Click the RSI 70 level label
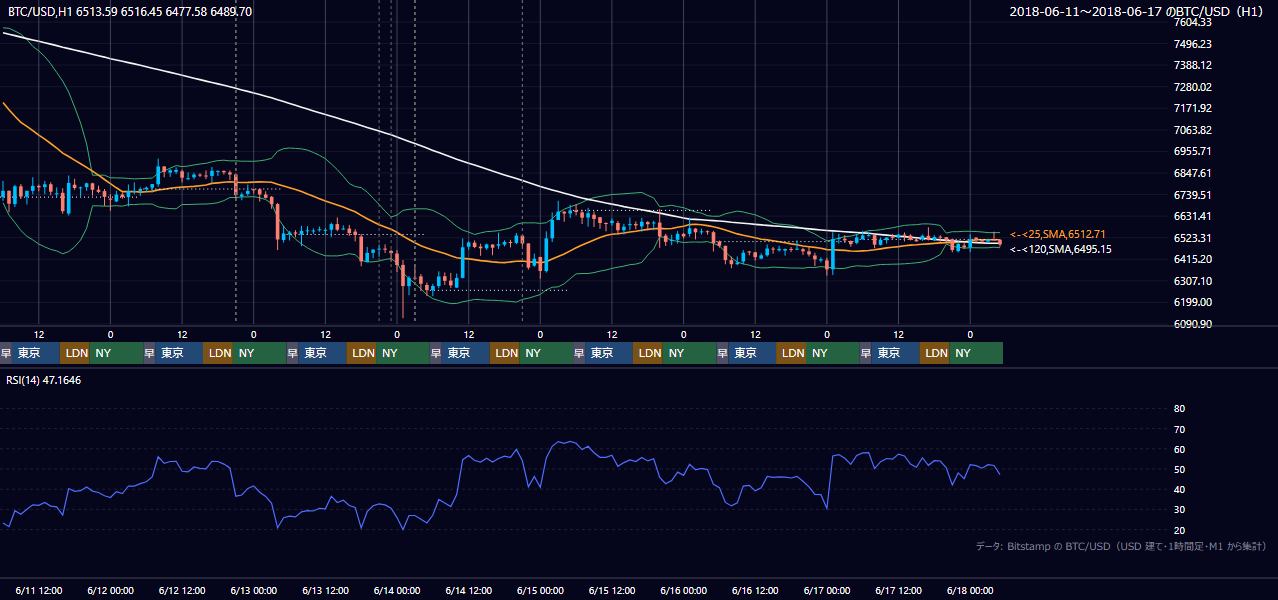The width and height of the screenshot is (1278, 600). [x=1179, y=429]
